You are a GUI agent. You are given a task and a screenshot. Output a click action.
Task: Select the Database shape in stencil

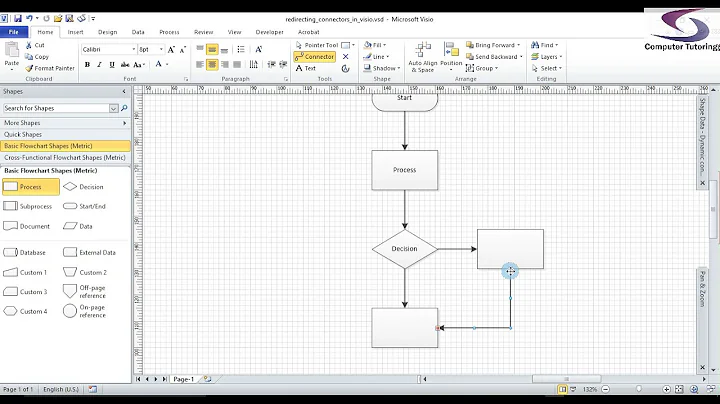click(x=25, y=252)
